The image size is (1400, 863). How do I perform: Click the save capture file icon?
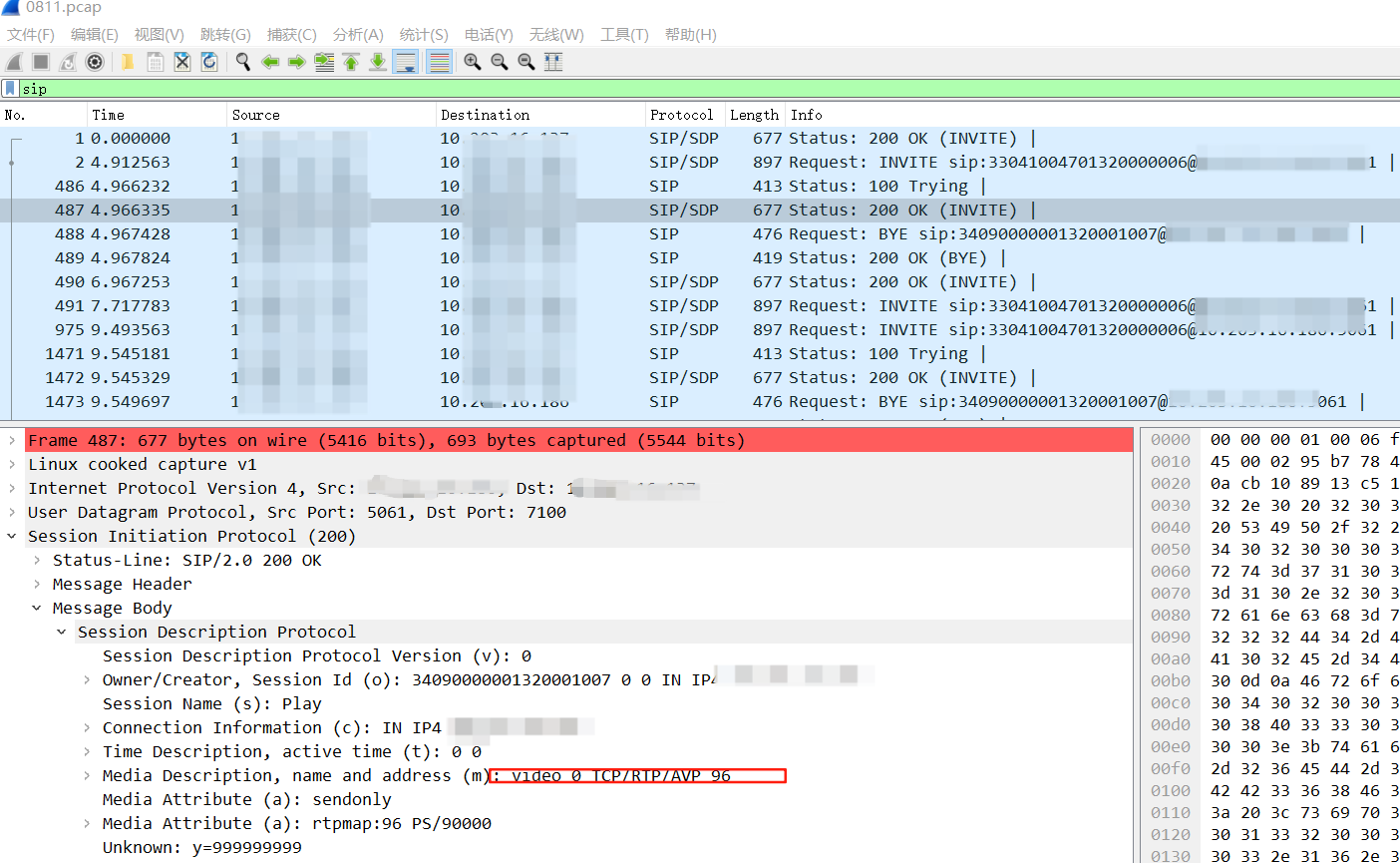(156, 62)
